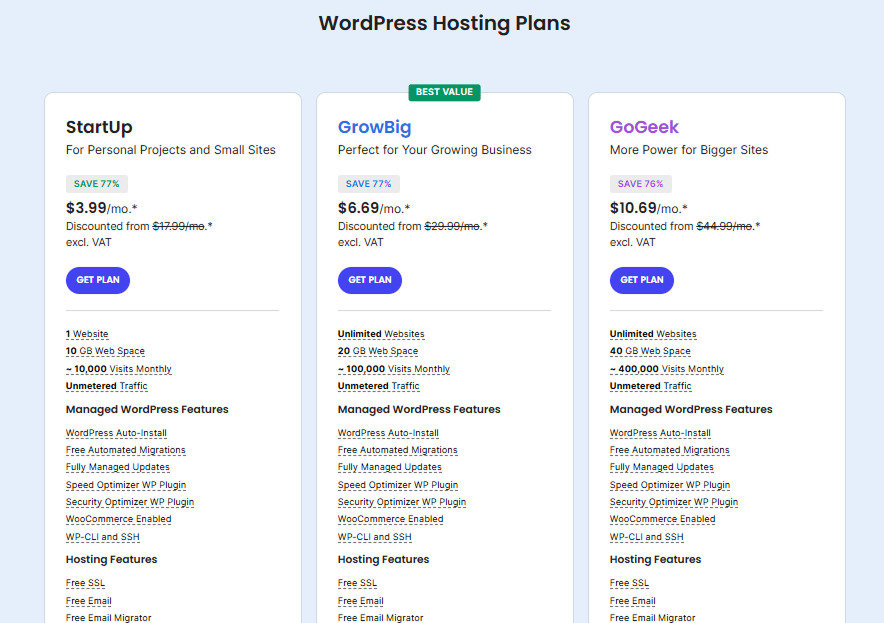Click 'Fully Managed Updates' in GrowBig card
The width and height of the screenshot is (884, 623).
click(x=390, y=467)
